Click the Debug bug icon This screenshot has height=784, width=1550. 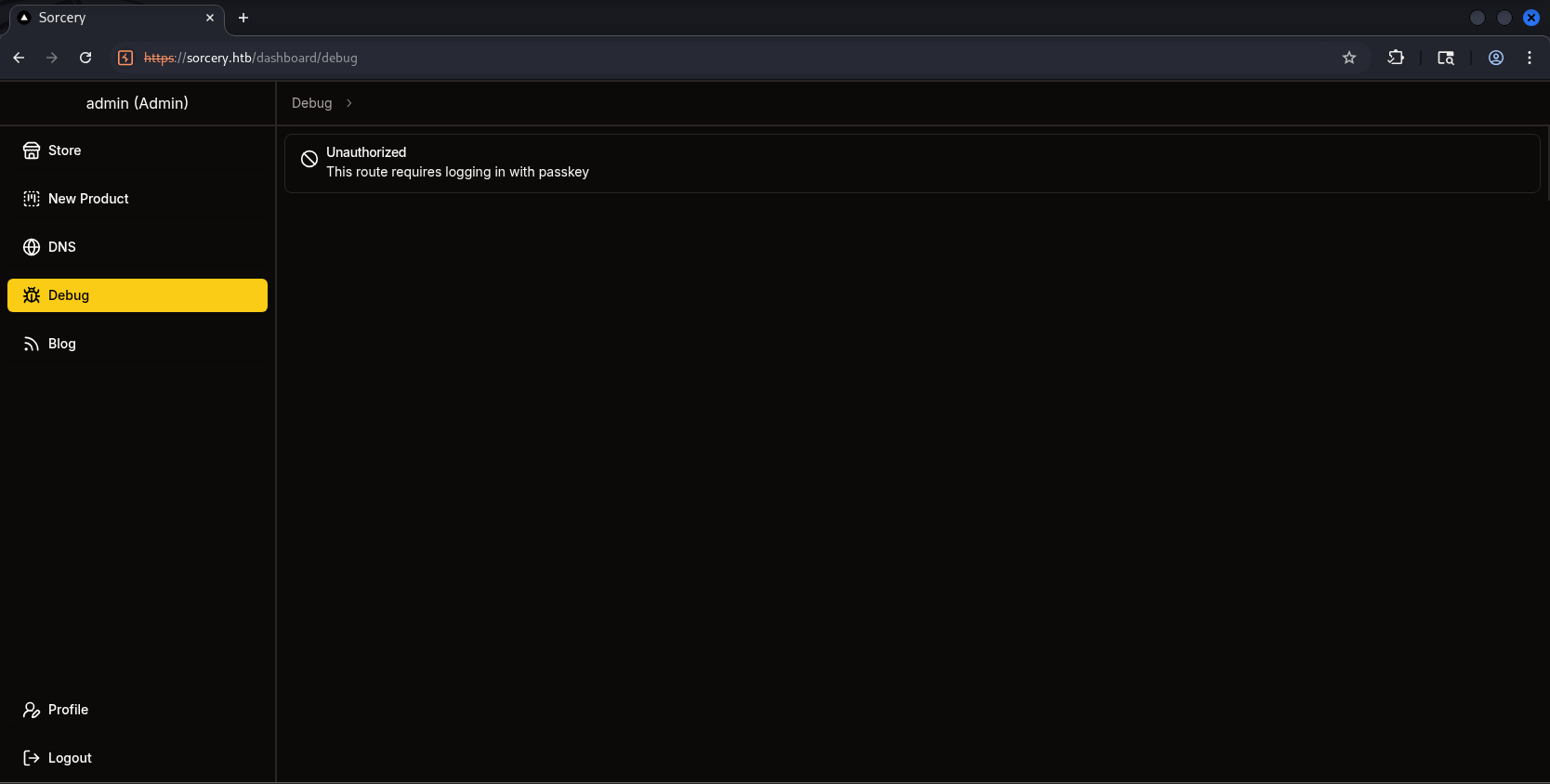(32, 295)
